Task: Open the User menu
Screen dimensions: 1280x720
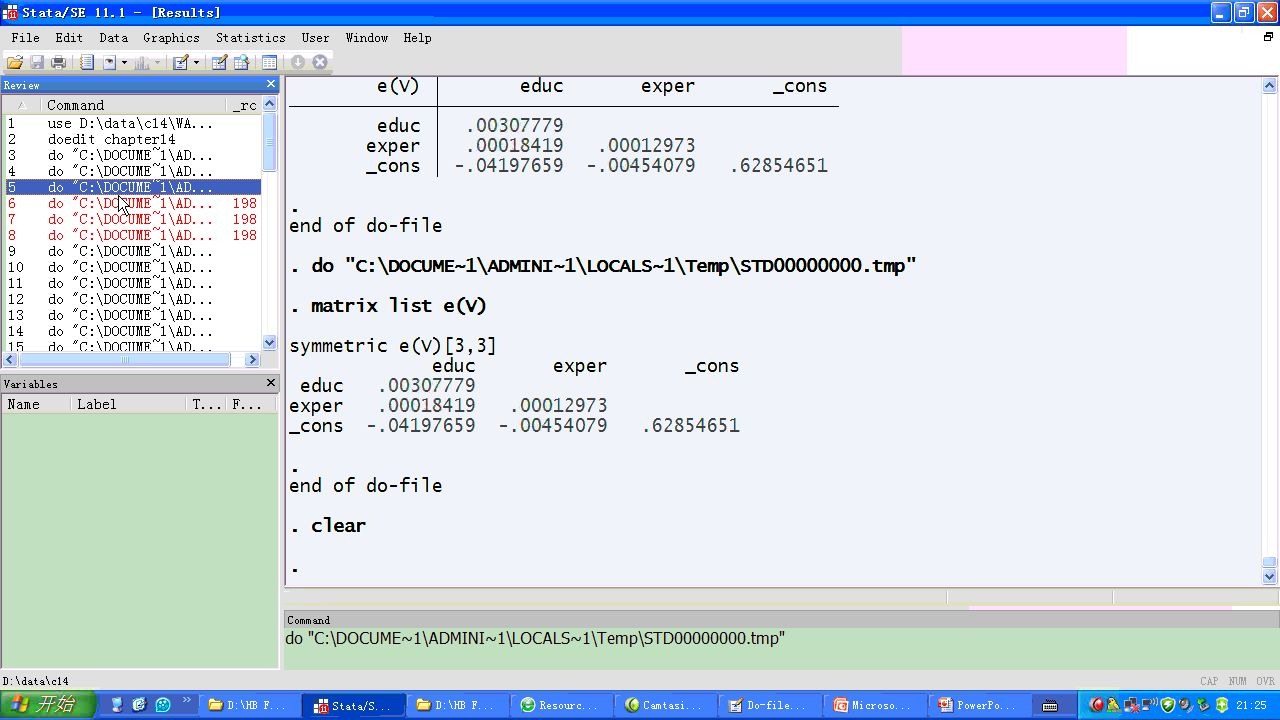Action: coord(315,37)
